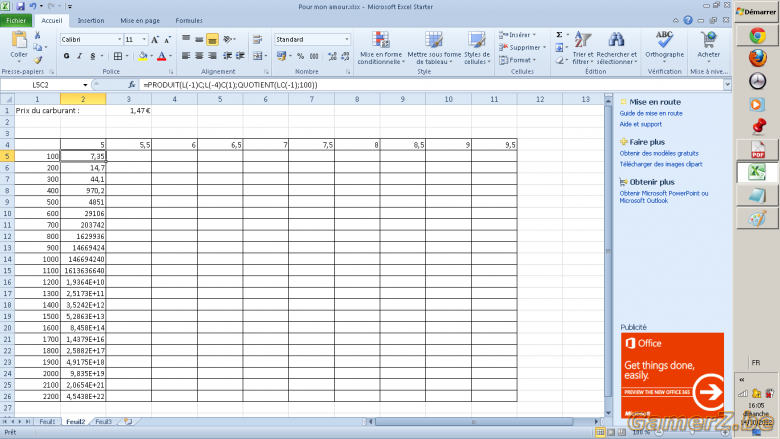Open Styles de cellules
780x439 pixels.
pyautogui.click(x=477, y=48)
